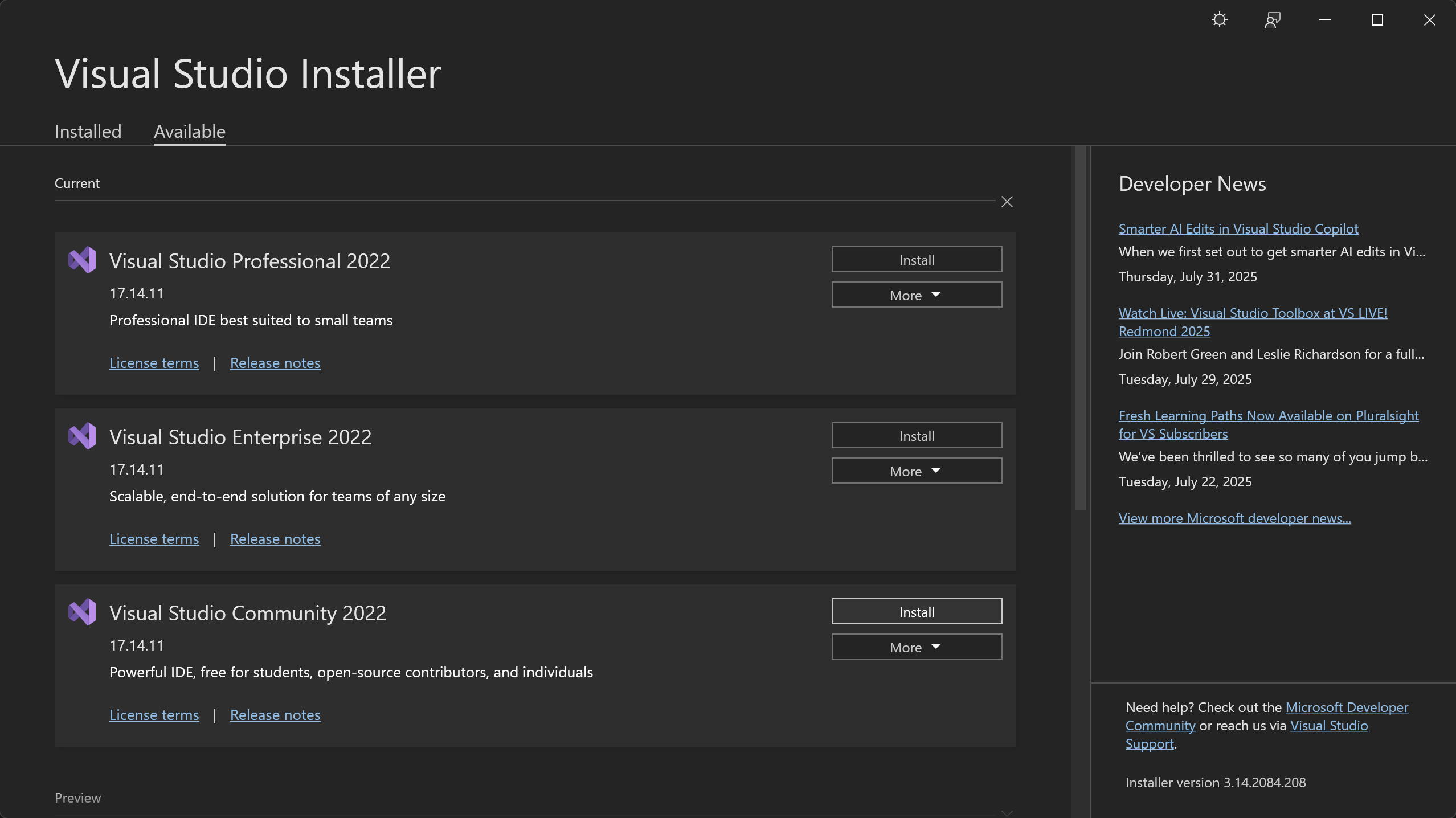This screenshot has width=1456, height=818.
Task: Click the Visual Studio Professional 2022 product icon
Action: [81, 260]
